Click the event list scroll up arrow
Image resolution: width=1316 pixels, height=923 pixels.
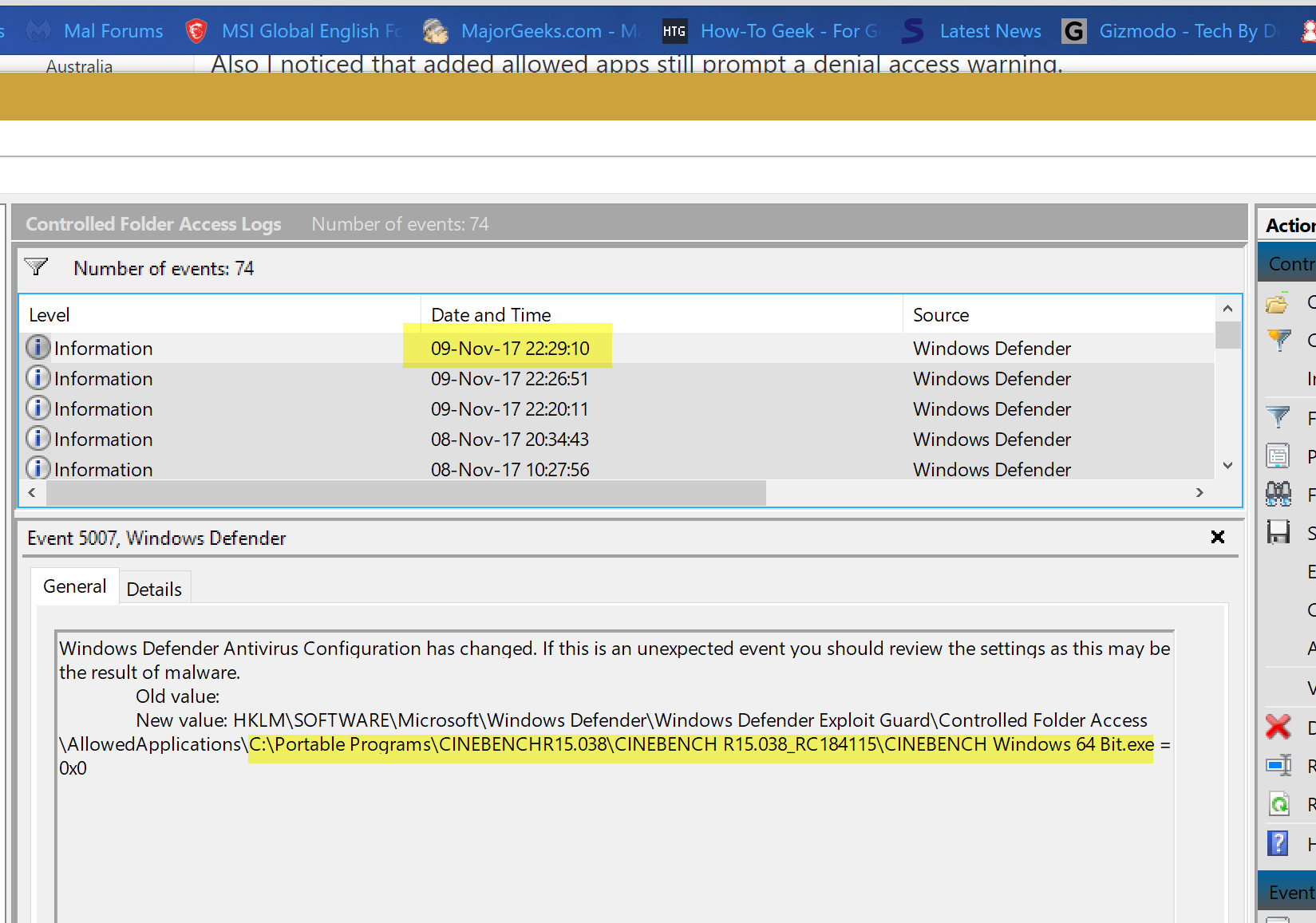1228,308
